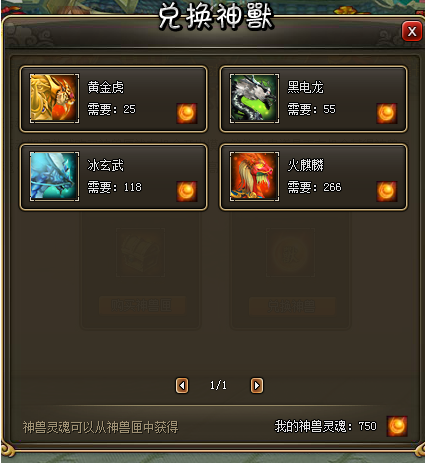Click the soul orb icon in 火麒麟 card
The width and height of the screenshot is (425, 463).
click(x=387, y=191)
